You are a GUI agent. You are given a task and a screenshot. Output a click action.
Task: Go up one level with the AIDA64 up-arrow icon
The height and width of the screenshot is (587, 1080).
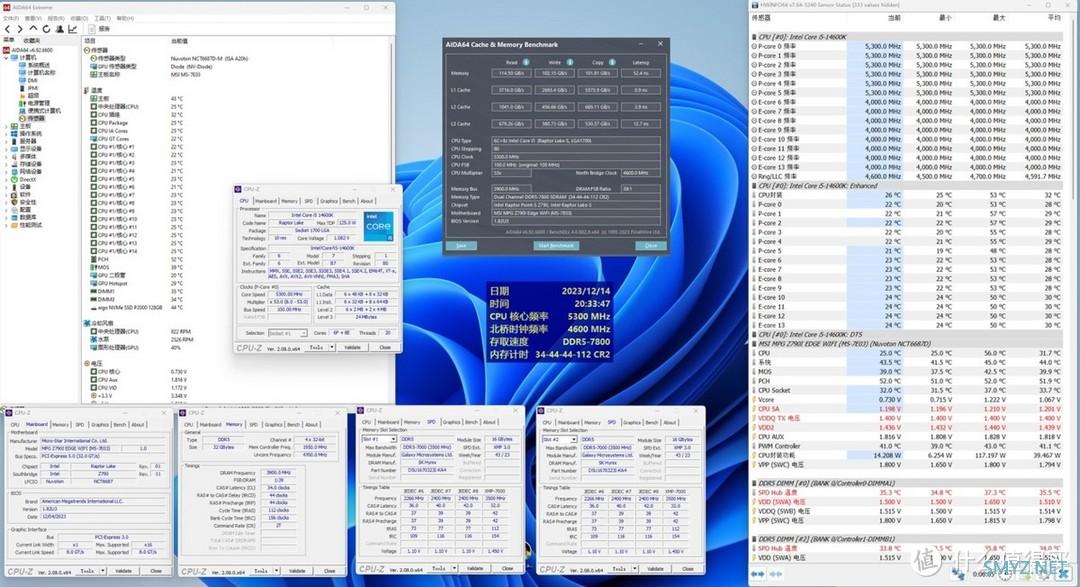[33, 30]
